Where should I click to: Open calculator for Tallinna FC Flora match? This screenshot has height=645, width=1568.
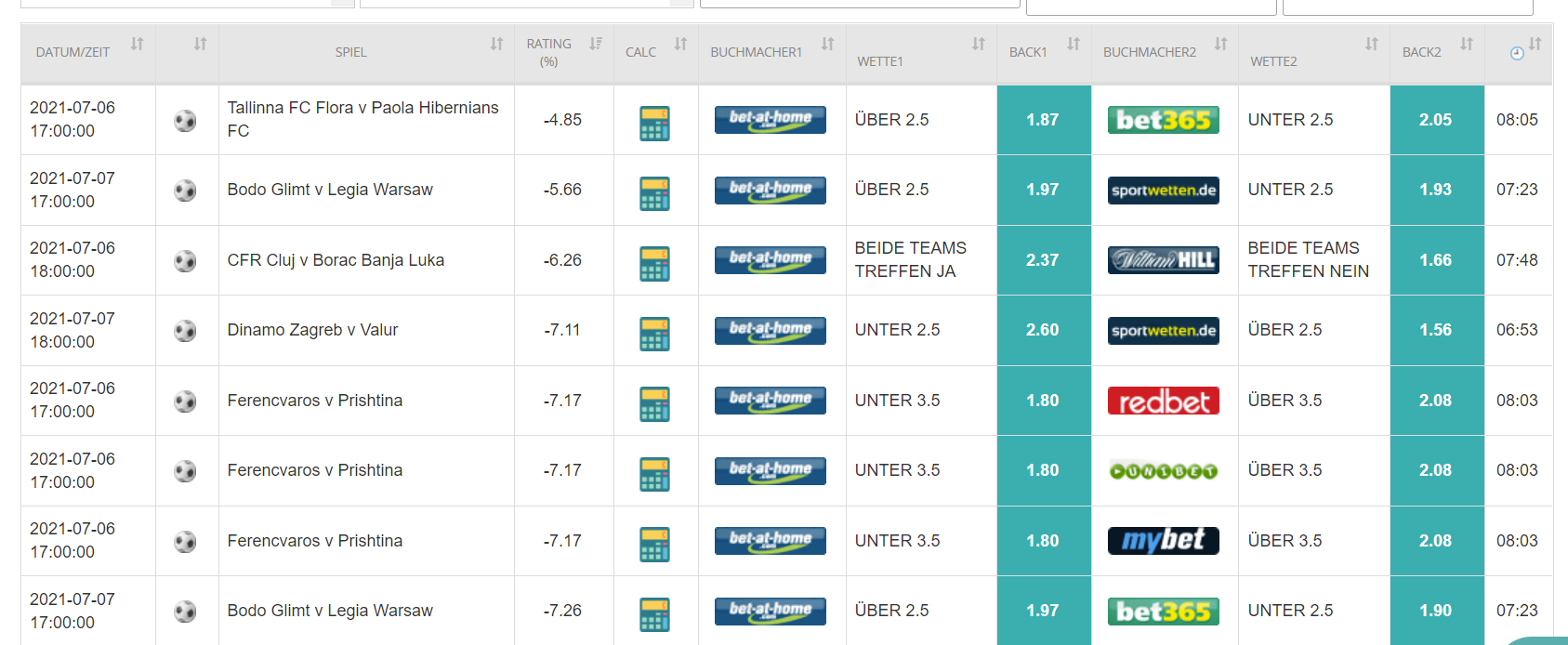click(x=654, y=124)
